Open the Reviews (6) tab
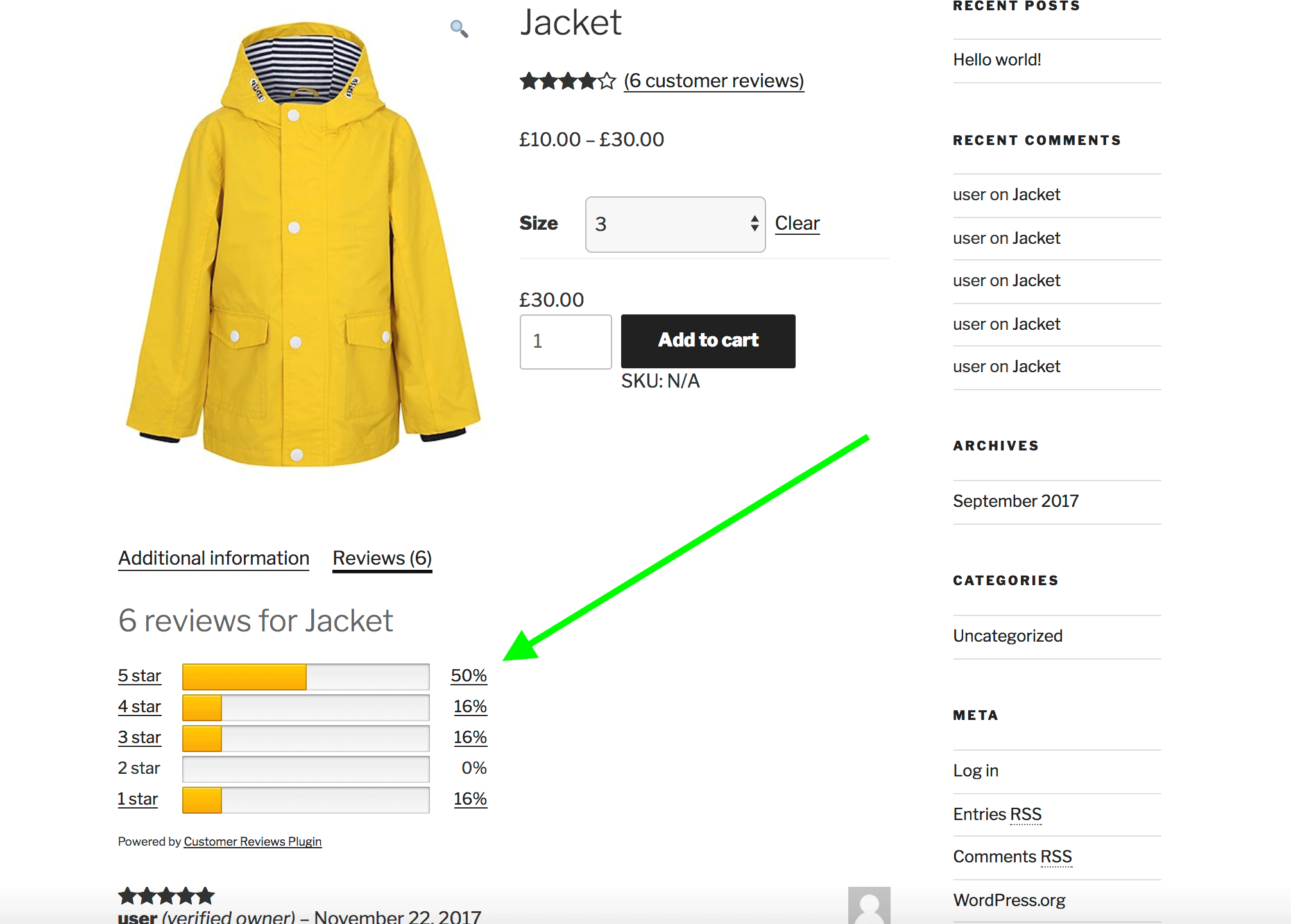 [x=381, y=558]
